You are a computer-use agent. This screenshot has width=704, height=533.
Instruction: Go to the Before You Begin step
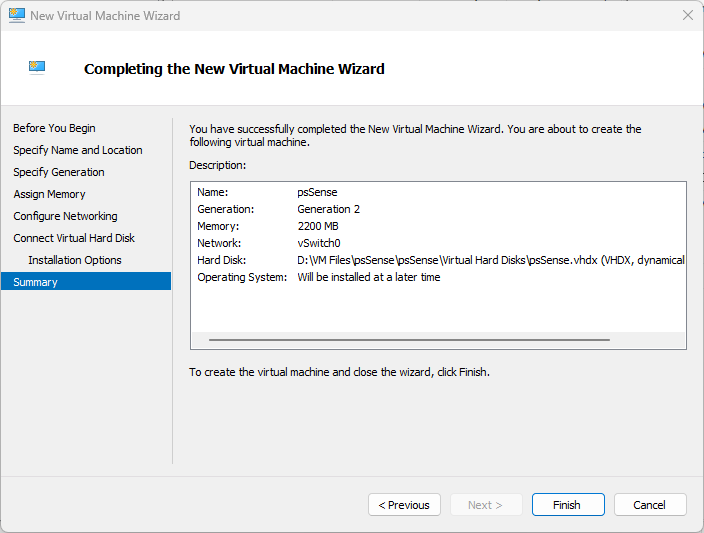coord(54,128)
